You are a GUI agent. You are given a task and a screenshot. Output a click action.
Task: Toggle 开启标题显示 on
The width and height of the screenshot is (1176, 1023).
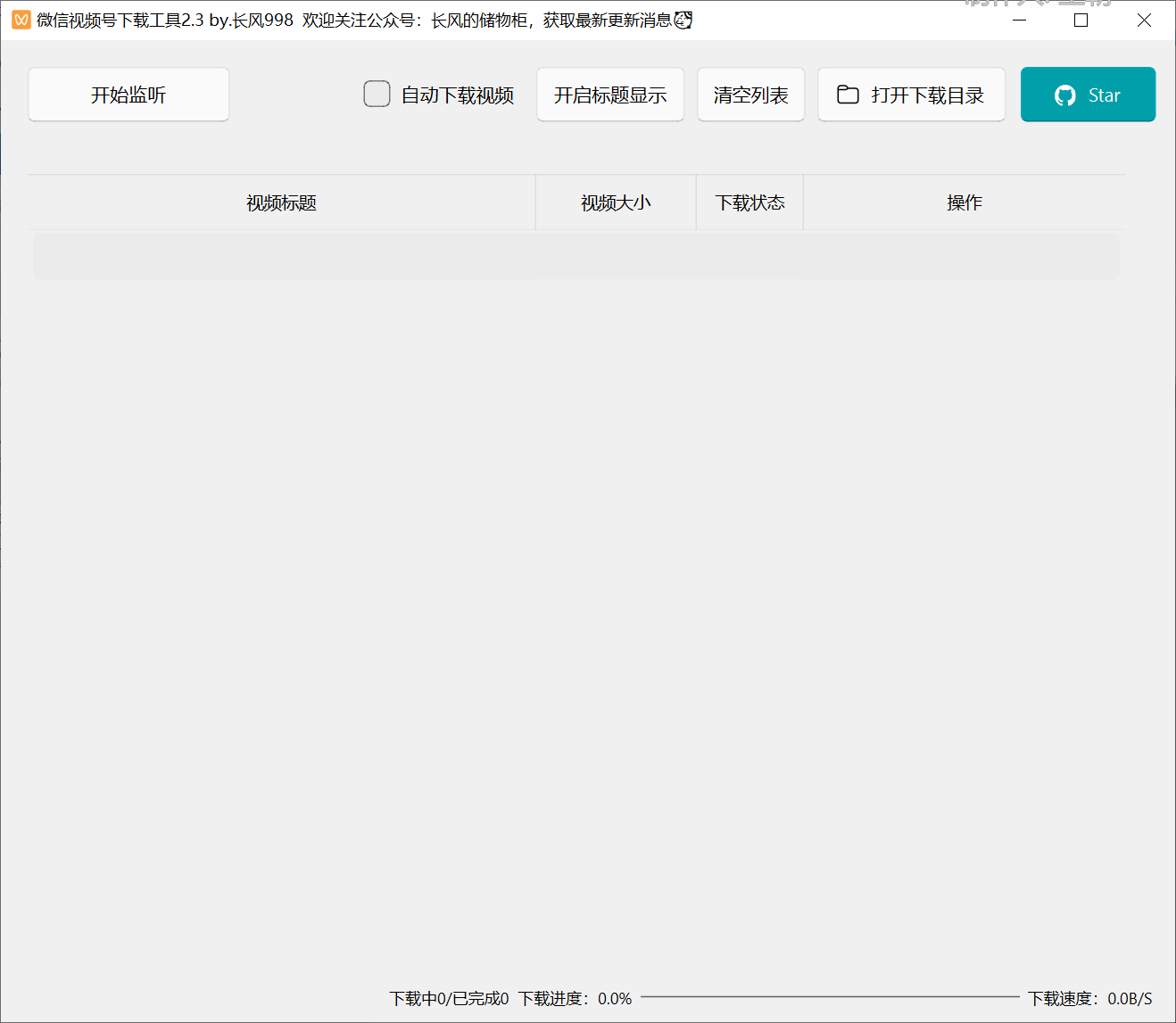pyautogui.click(x=609, y=95)
